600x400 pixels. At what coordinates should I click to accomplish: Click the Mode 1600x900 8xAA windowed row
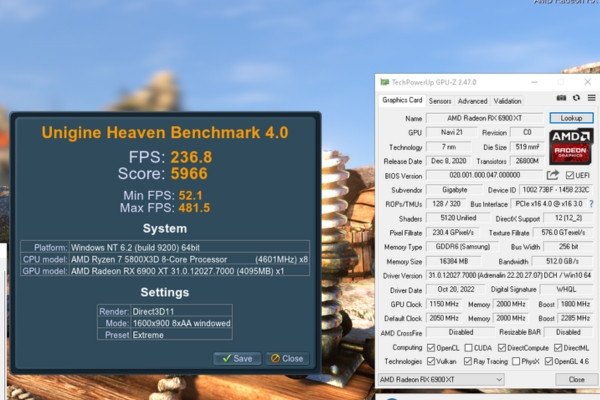coord(165,323)
